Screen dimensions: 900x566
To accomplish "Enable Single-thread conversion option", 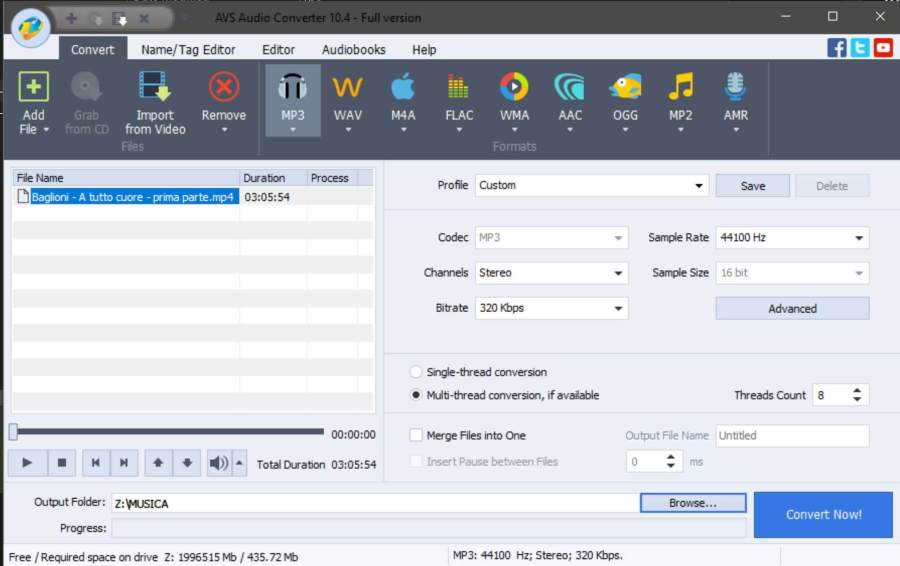I will pos(416,372).
